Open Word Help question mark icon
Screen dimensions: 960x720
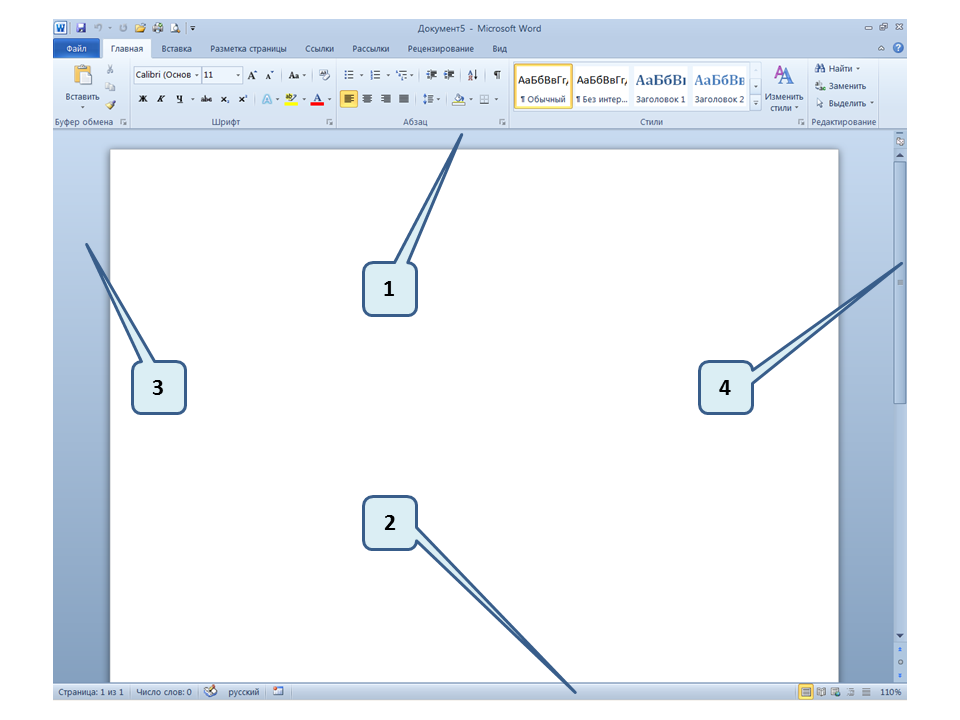(x=898, y=48)
